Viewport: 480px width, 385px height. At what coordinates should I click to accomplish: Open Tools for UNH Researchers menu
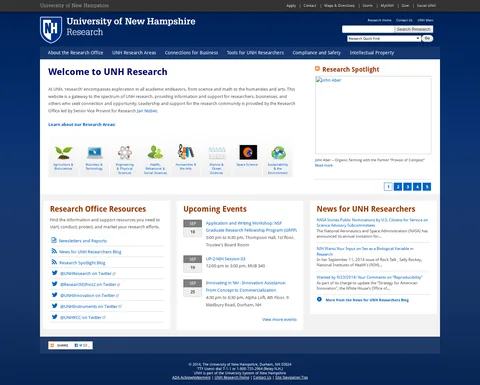[x=255, y=53]
